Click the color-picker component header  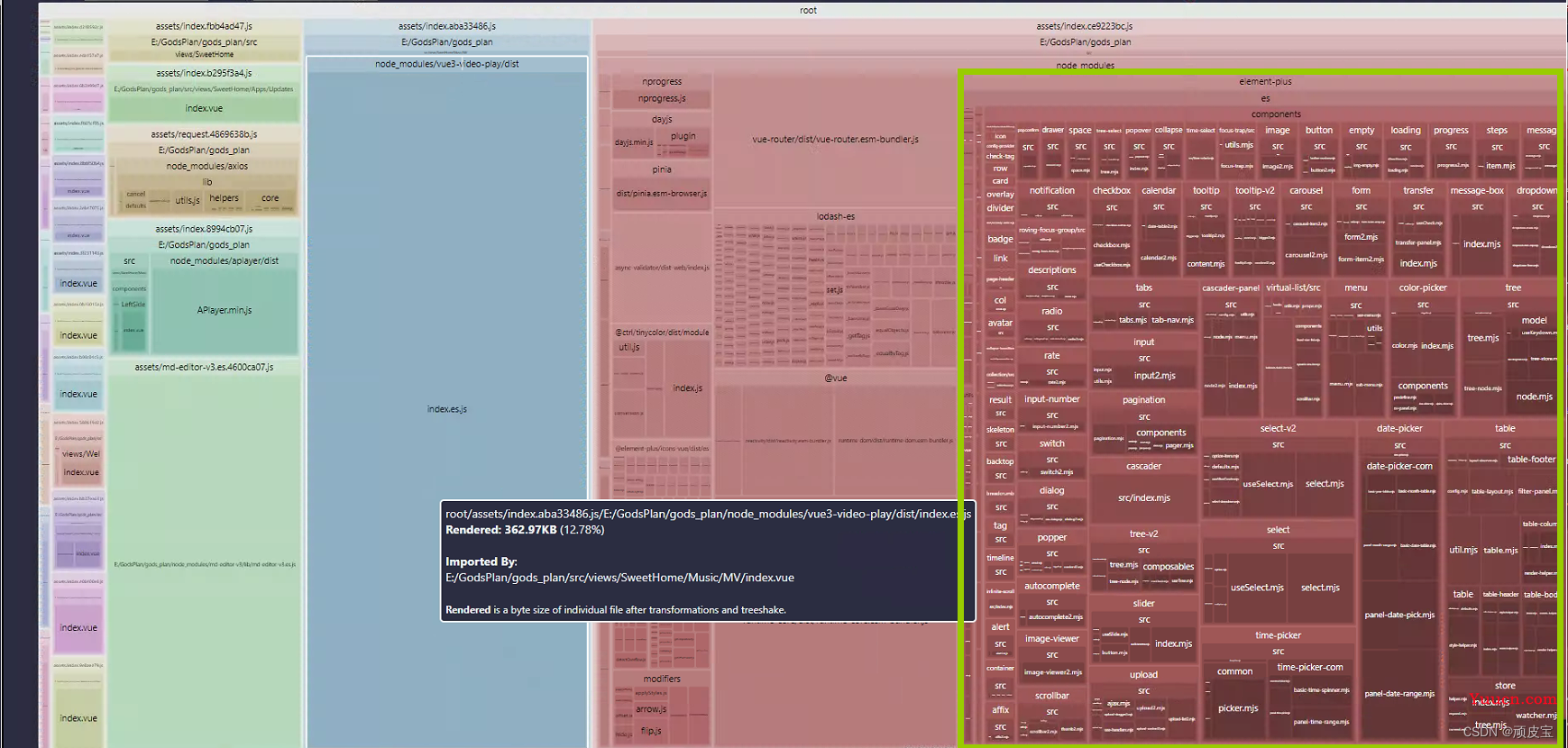tap(1423, 287)
